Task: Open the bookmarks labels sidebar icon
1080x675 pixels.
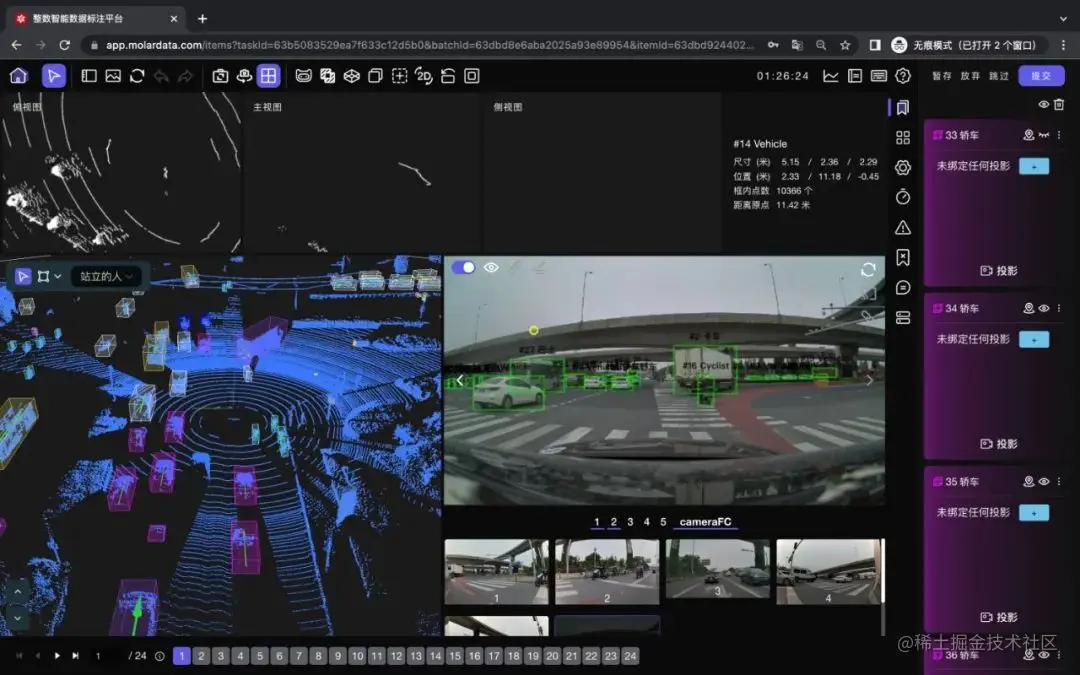Action: (x=903, y=107)
